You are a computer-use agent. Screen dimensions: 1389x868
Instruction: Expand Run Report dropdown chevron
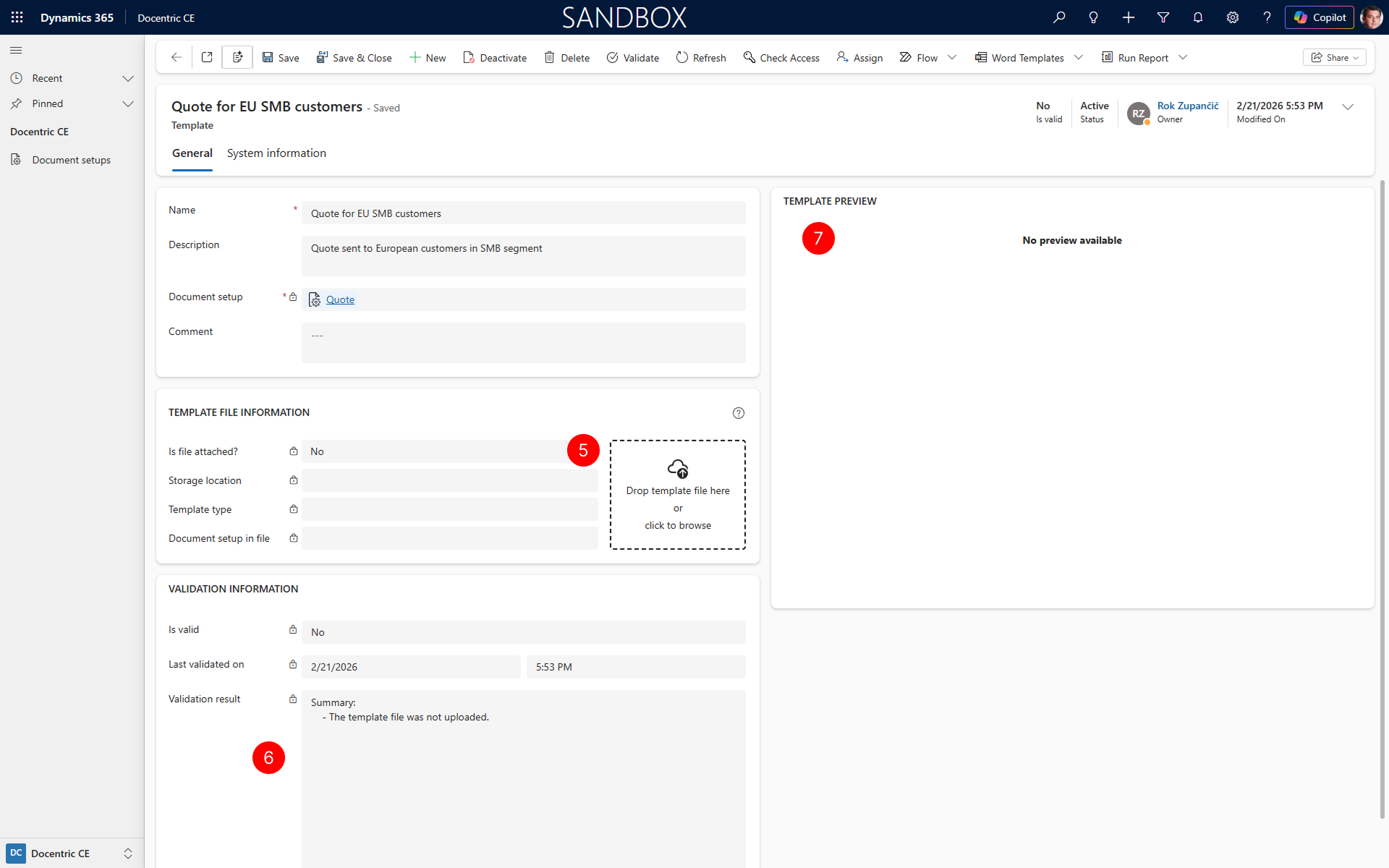tap(1183, 58)
